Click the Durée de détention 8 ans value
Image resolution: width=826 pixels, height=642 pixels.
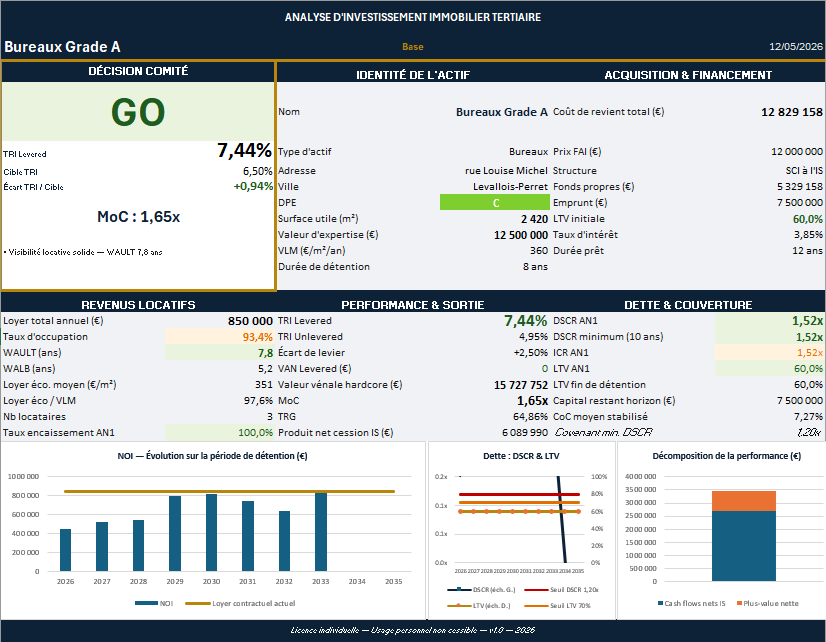535,266
